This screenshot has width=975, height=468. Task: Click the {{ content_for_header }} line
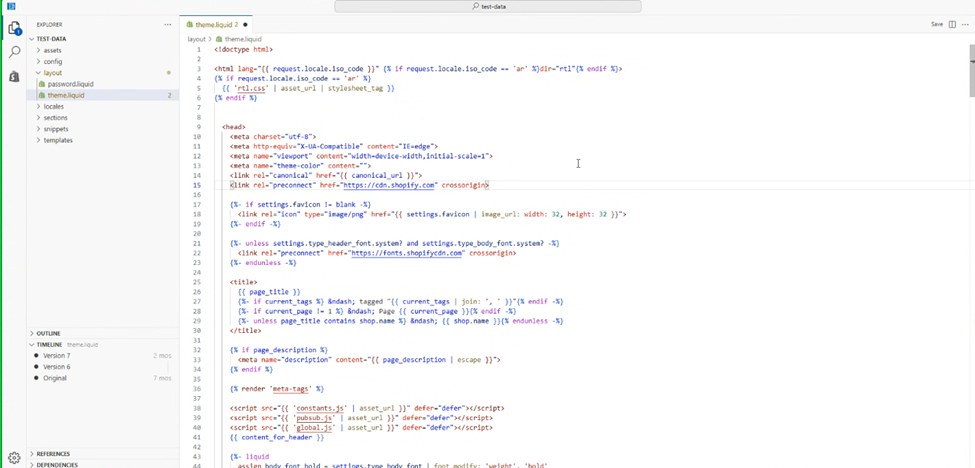point(277,438)
